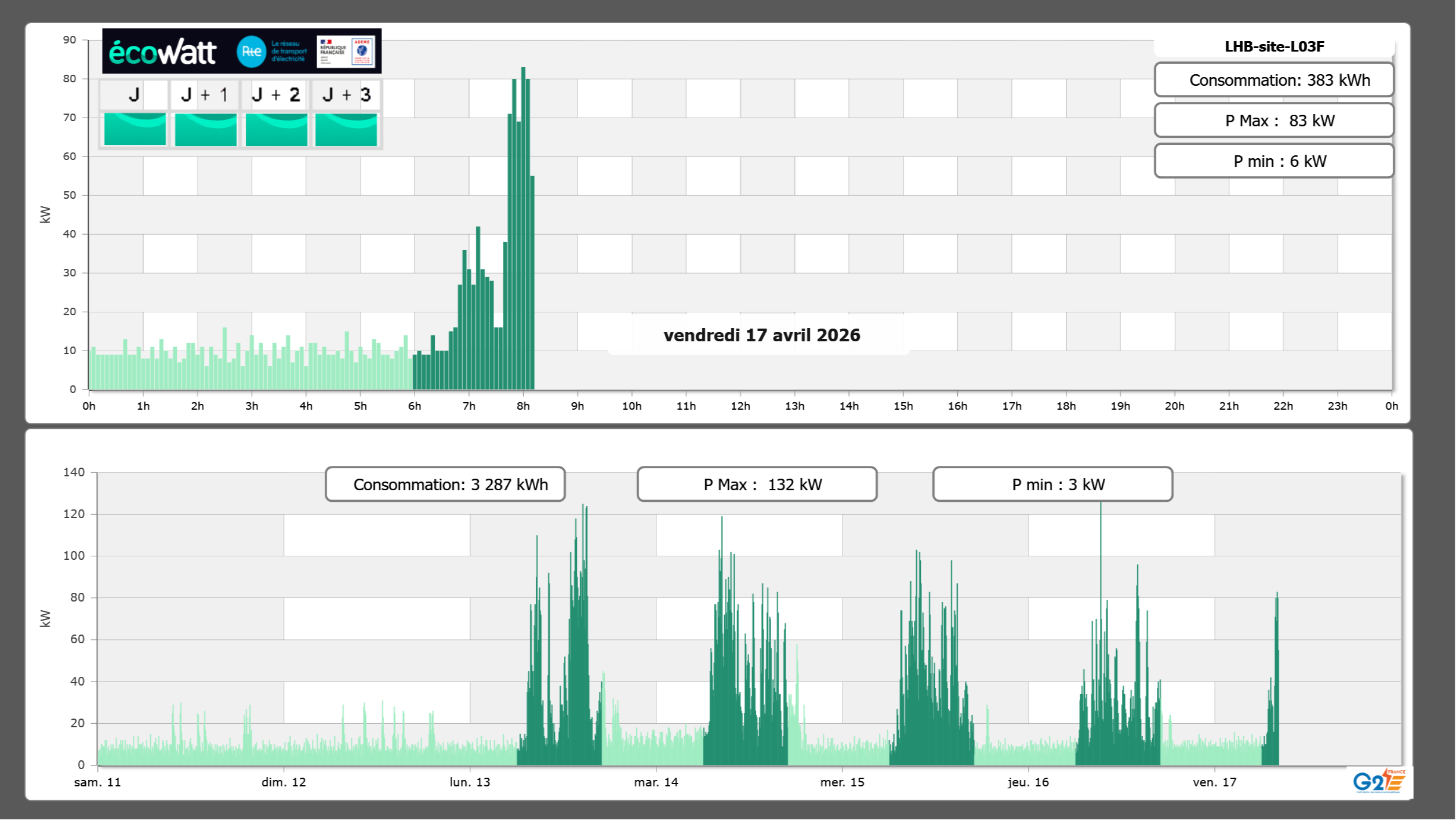The image size is (1456, 820).
Task: Click the P min 3 kW box
Action: (1052, 484)
